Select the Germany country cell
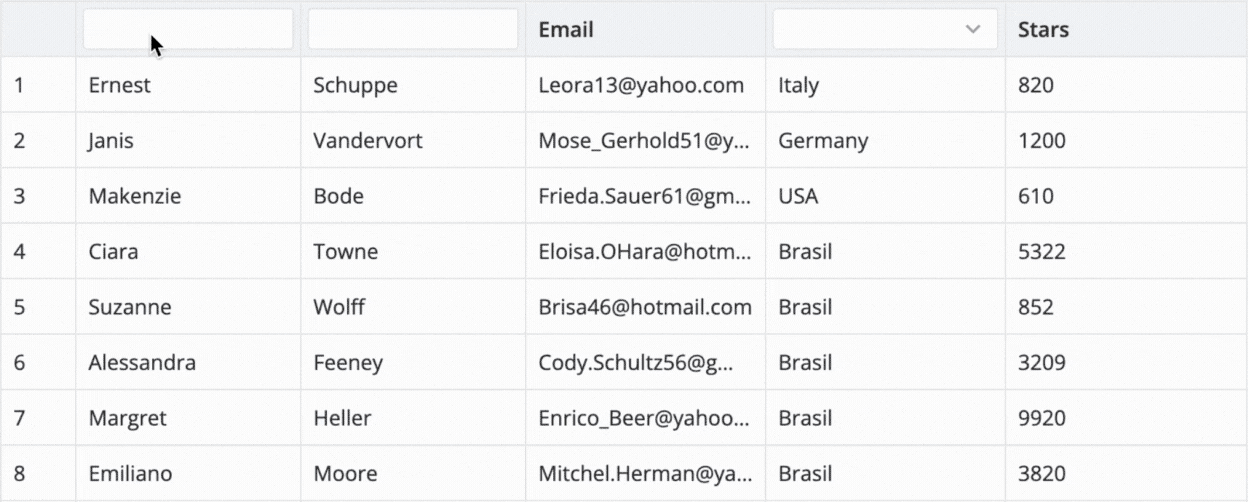The height and width of the screenshot is (502, 1248). point(823,141)
